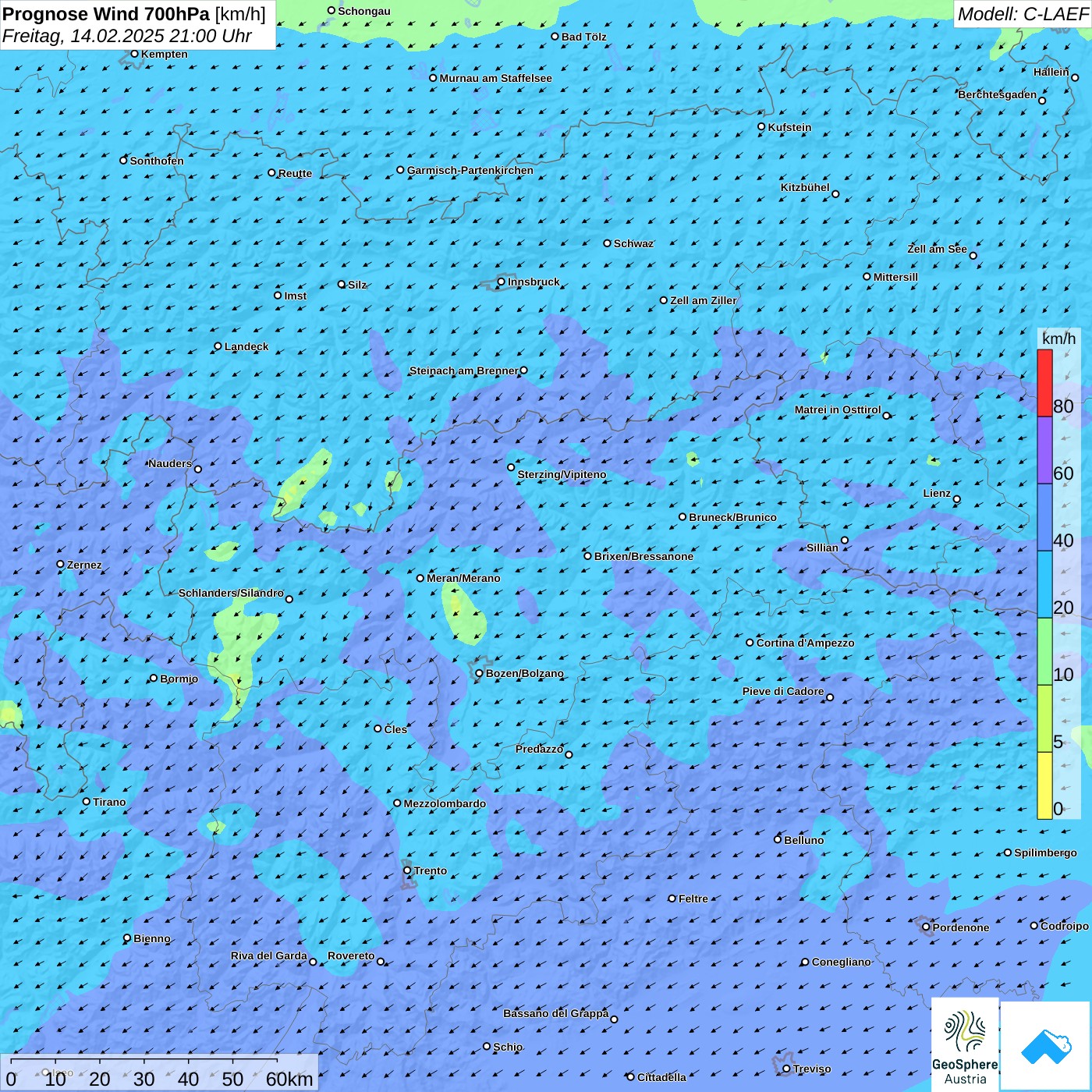The height and width of the screenshot is (1092, 1092).
Task: Select the purple 60-80 km/h legend color
Action: pyautogui.click(x=1044, y=450)
